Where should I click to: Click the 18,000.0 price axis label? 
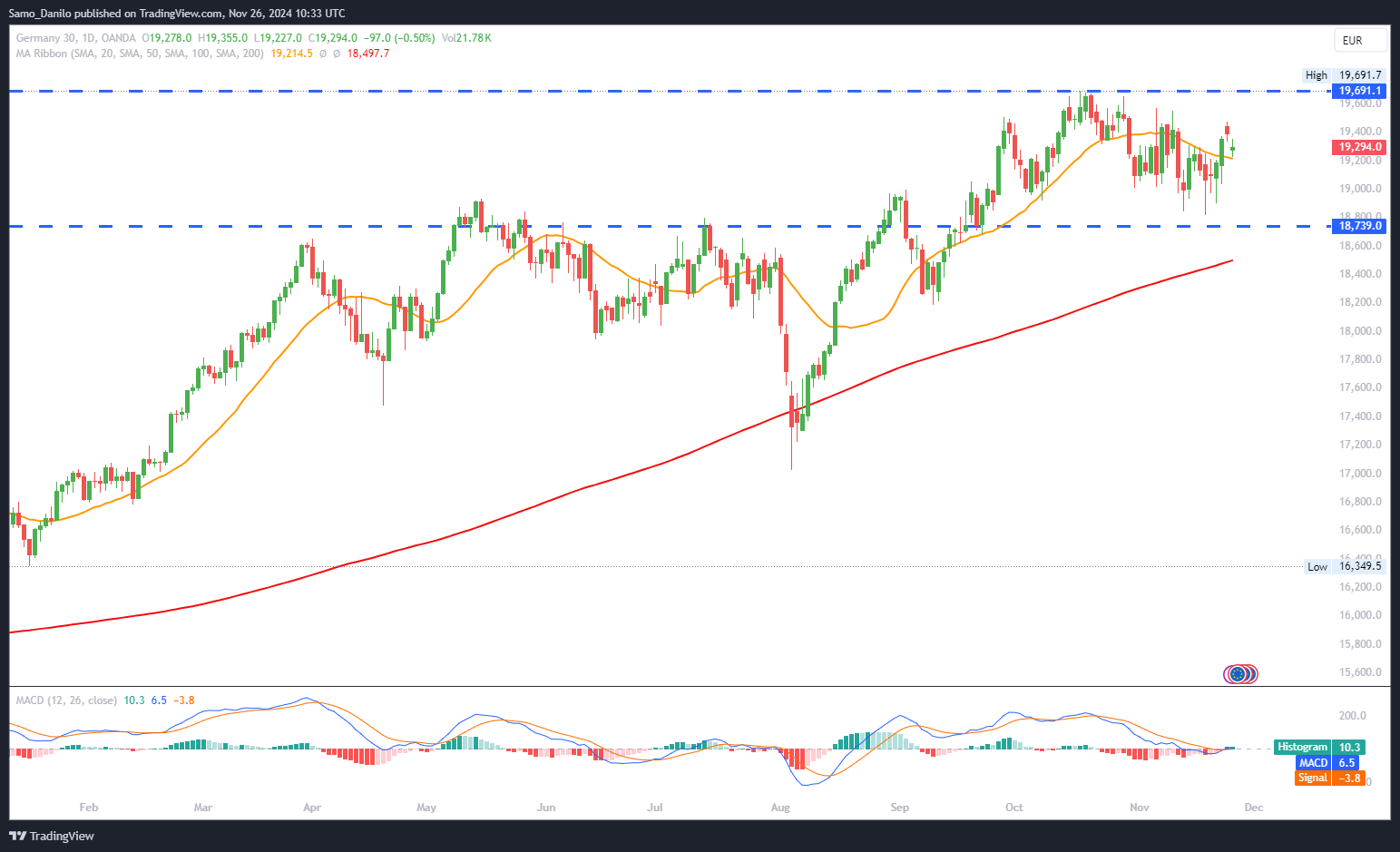[x=1360, y=331]
